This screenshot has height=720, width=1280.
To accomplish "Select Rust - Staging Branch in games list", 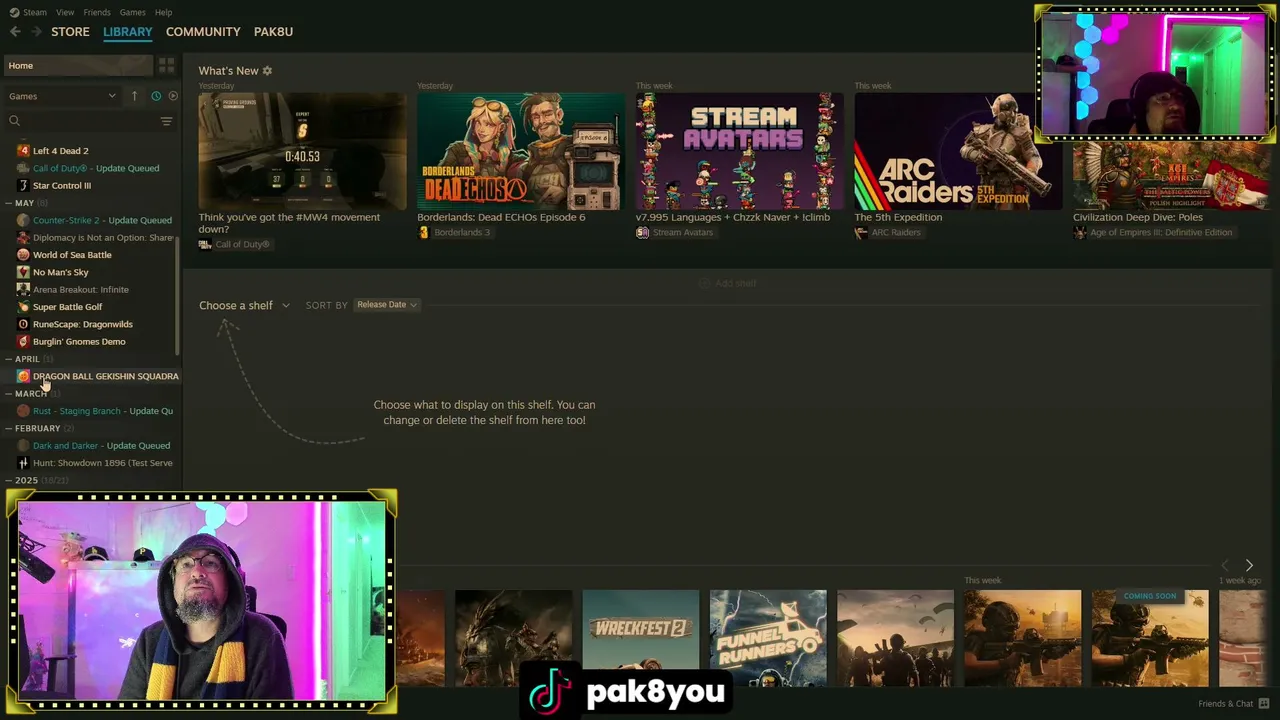I will coord(90,411).
